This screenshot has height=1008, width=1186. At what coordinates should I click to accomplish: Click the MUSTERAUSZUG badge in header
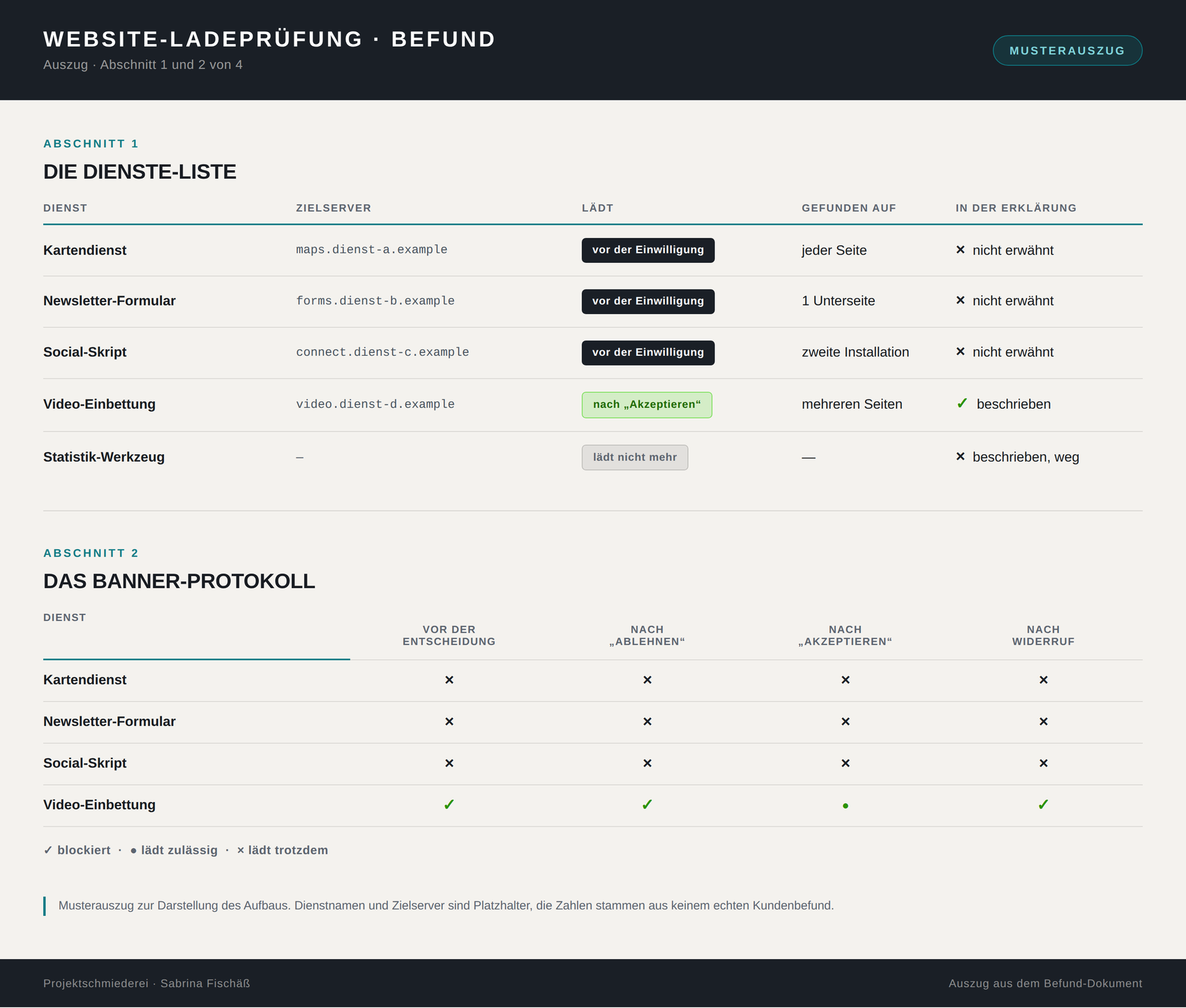(x=1067, y=50)
